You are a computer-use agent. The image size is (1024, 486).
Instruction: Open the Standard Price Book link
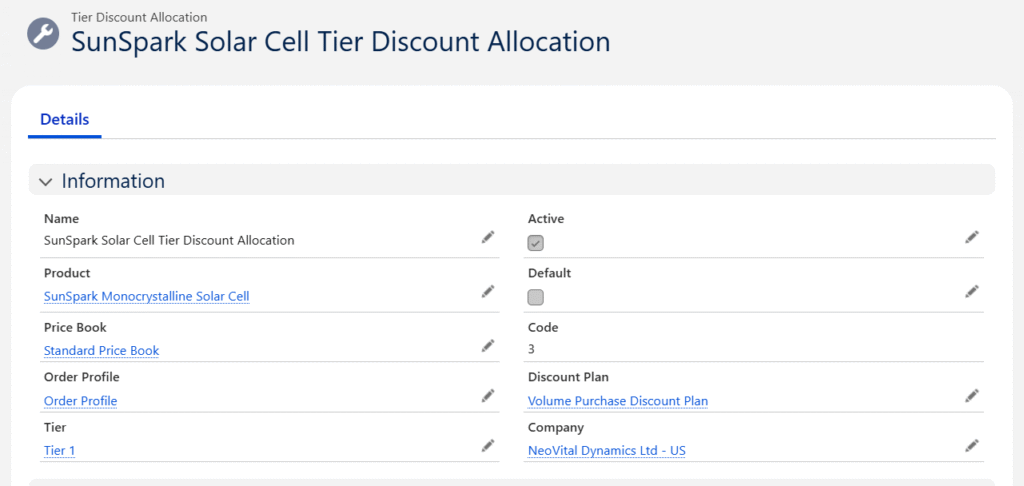[x=101, y=351]
